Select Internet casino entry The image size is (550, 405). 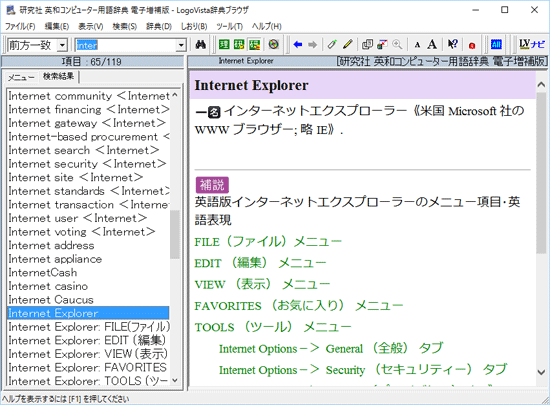pyautogui.click(x=88, y=286)
